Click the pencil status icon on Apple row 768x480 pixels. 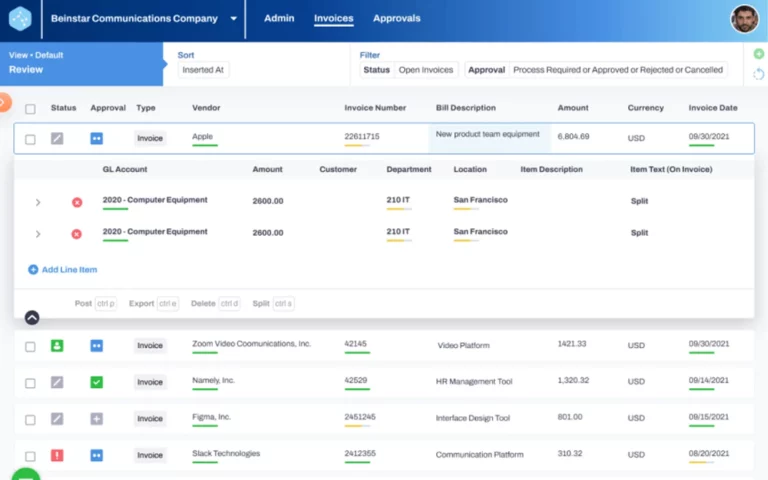(57, 138)
